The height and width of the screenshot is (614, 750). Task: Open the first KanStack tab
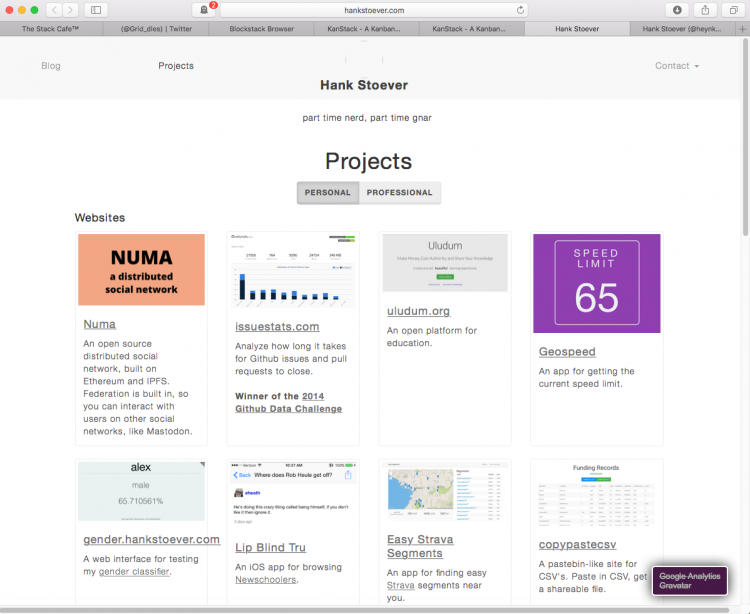click(364, 29)
